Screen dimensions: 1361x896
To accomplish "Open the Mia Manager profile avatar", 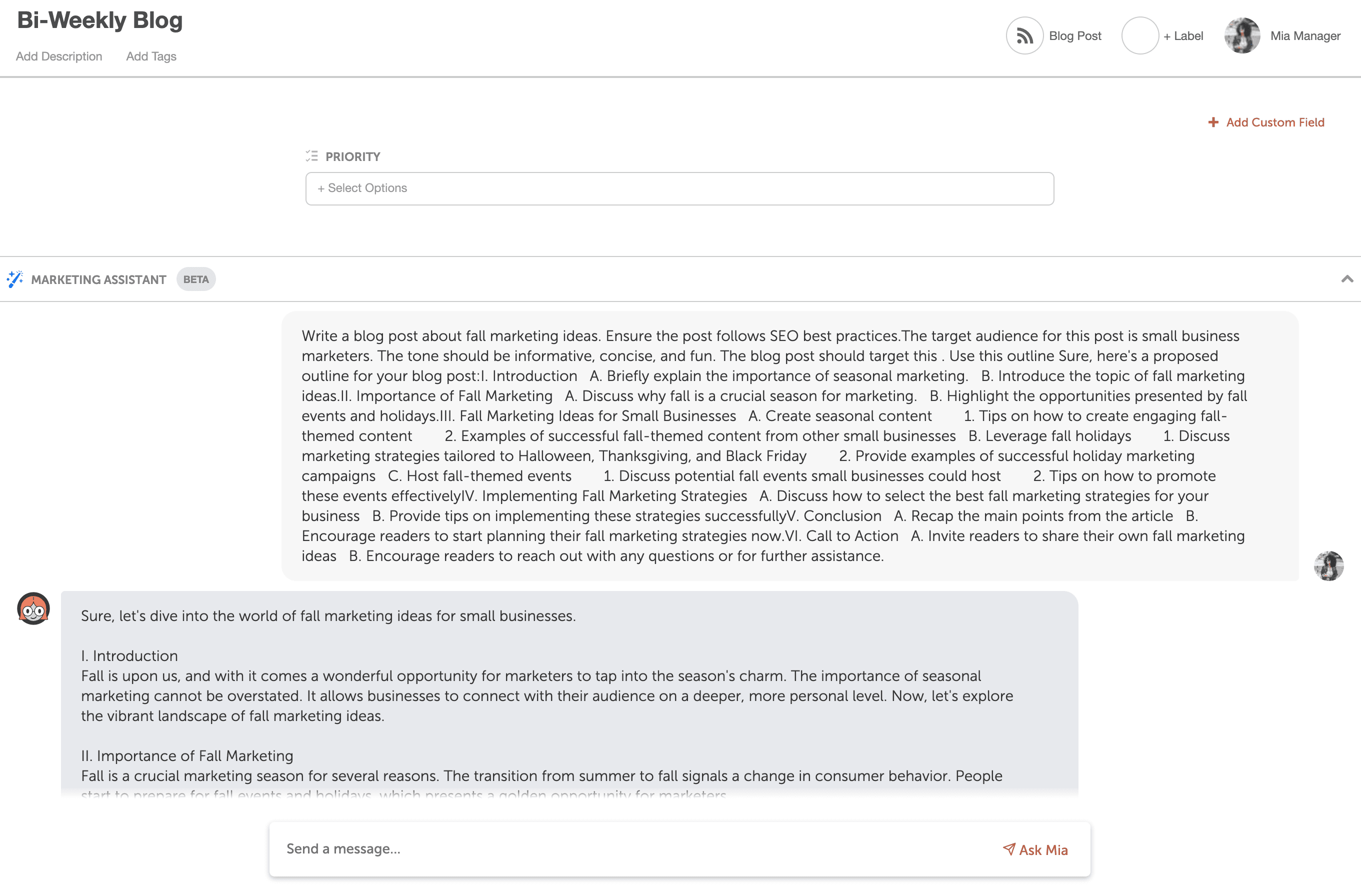I will tap(1242, 35).
